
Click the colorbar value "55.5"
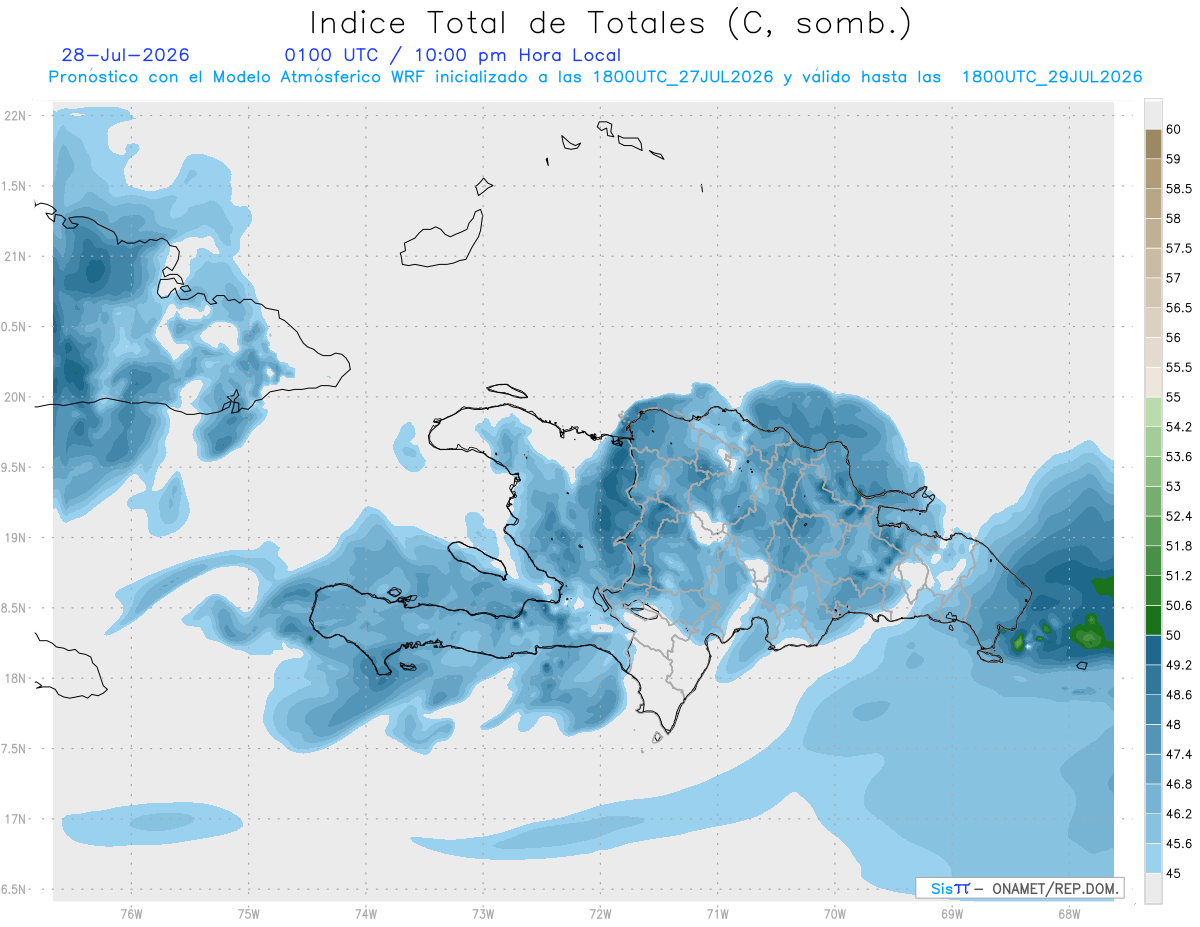pos(1179,367)
